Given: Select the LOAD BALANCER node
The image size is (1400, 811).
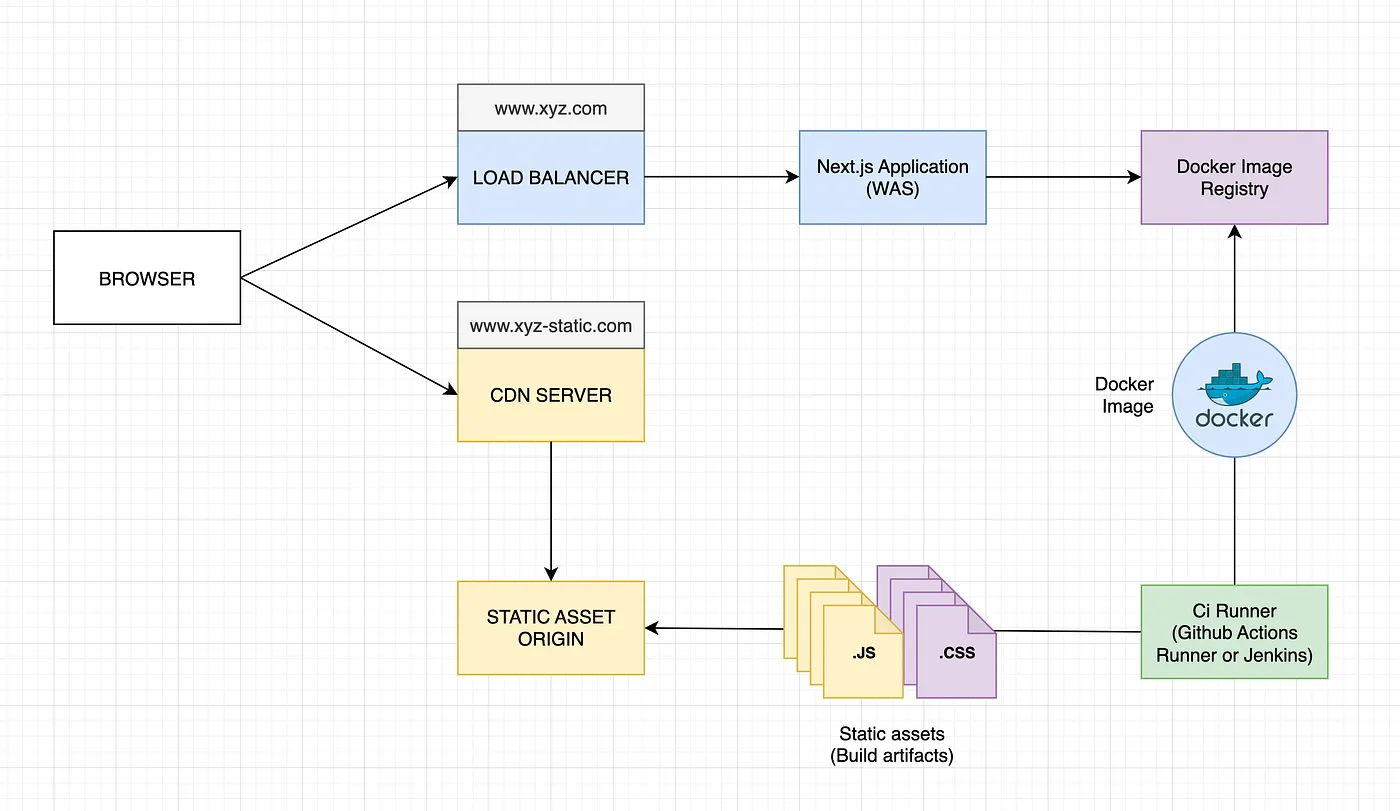Looking at the screenshot, I should pos(551,178).
